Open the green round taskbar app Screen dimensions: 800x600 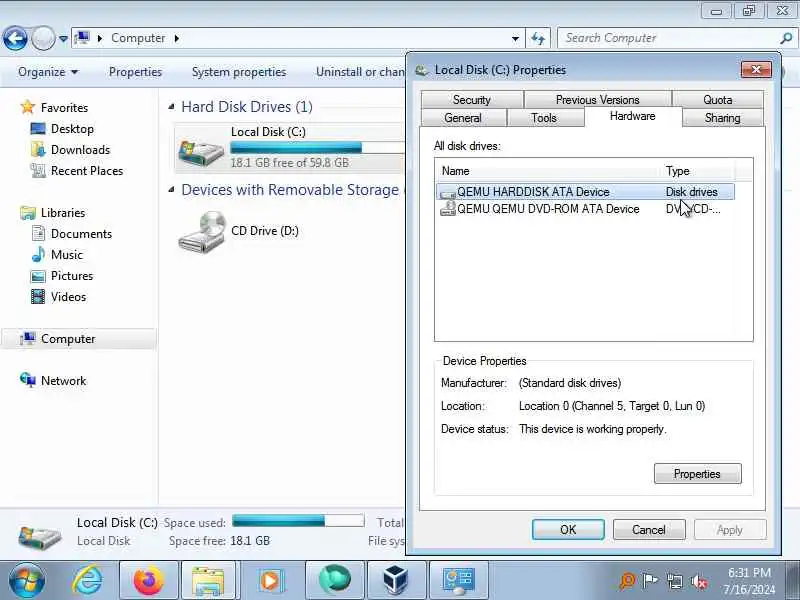coord(334,580)
